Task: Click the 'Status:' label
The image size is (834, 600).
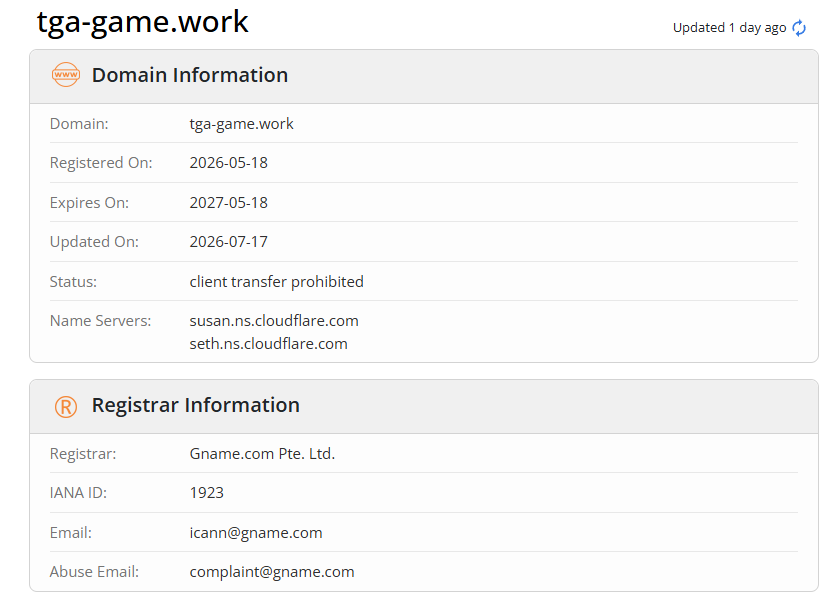Action: click(x=73, y=282)
